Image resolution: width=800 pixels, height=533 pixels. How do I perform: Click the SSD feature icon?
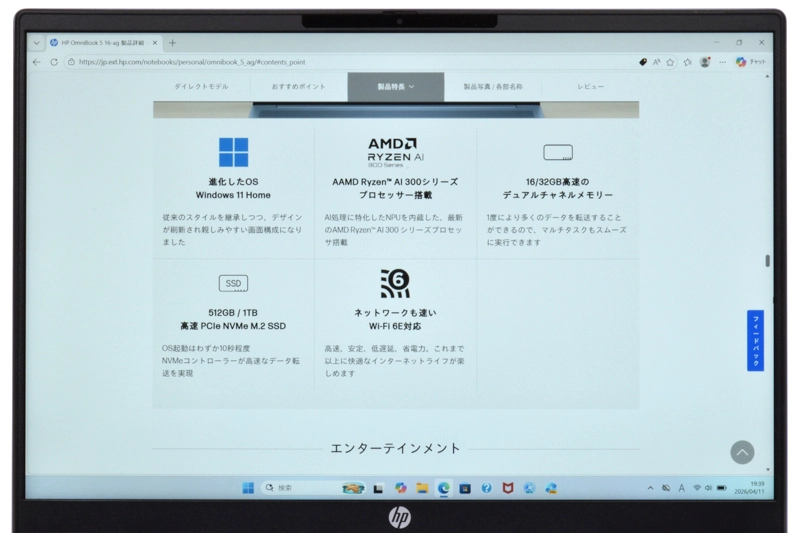(x=233, y=283)
